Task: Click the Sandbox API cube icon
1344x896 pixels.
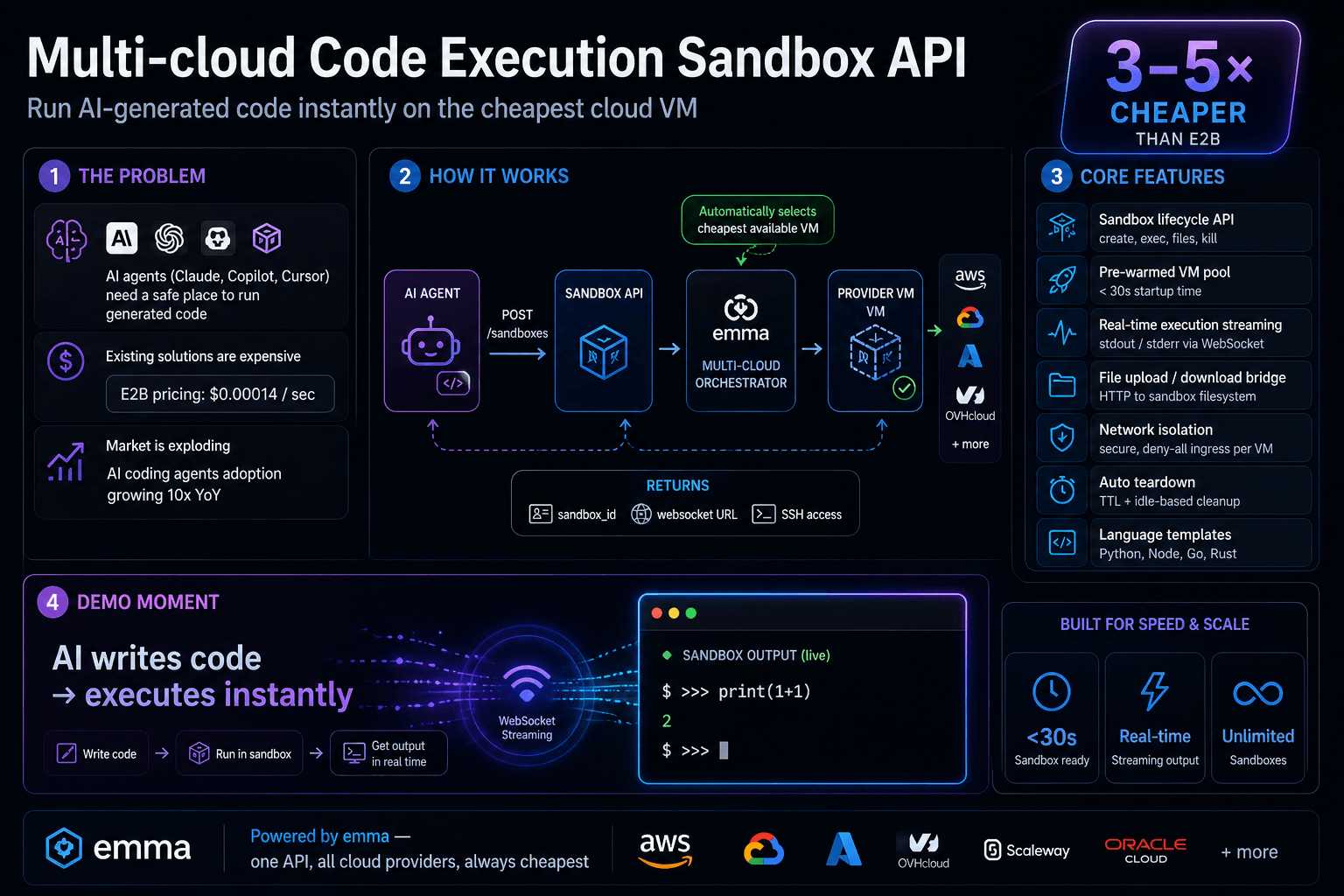Action: 604,352
